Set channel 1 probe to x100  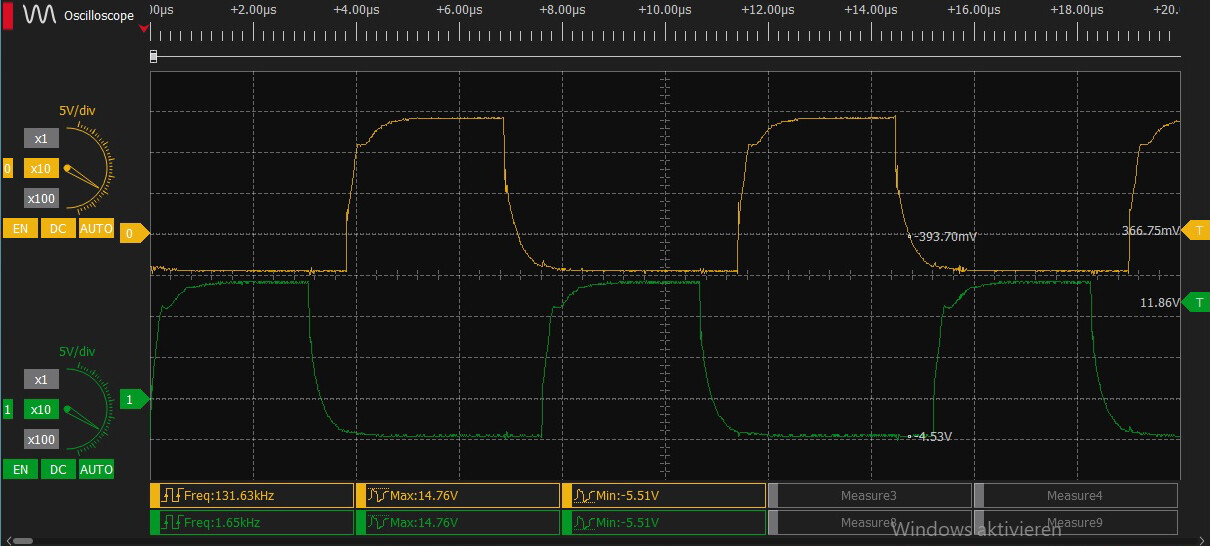[41, 440]
